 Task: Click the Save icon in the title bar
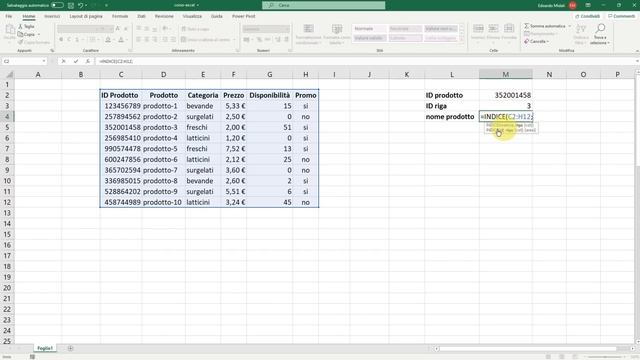click(x=71, y=5)
